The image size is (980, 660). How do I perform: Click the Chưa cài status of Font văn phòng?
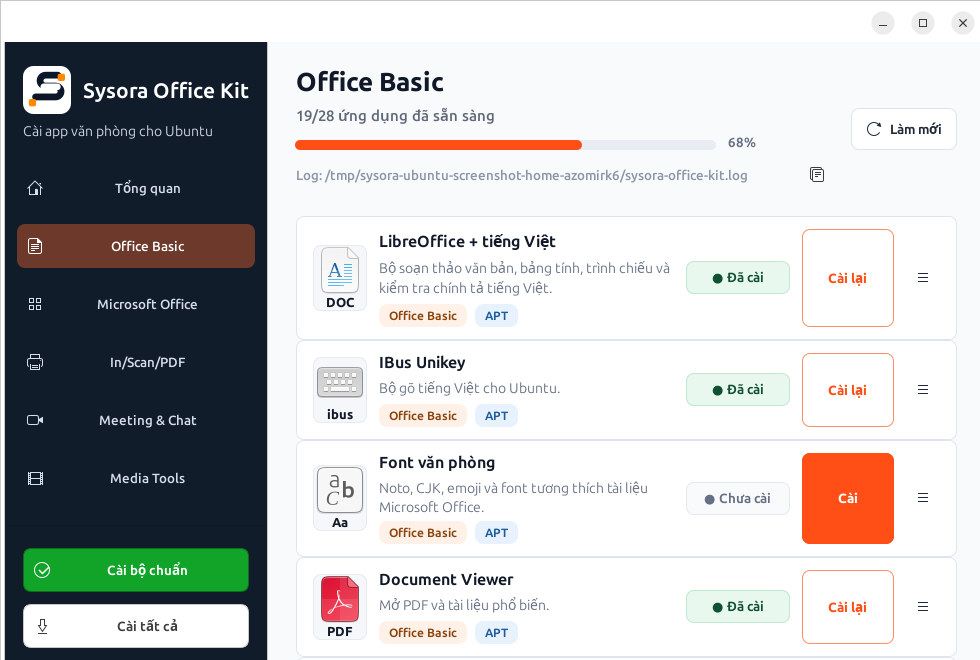point(738,498)
